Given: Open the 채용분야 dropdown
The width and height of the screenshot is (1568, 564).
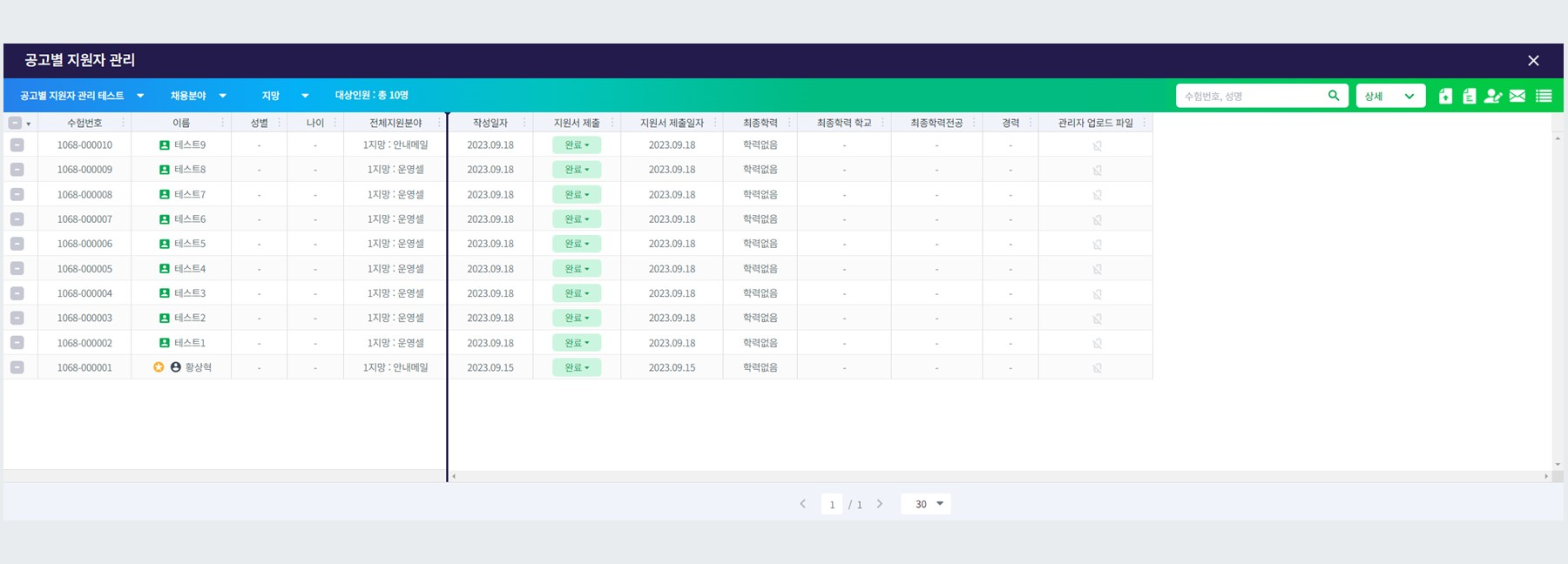Looking at the screenshot, I should point(199,96).
